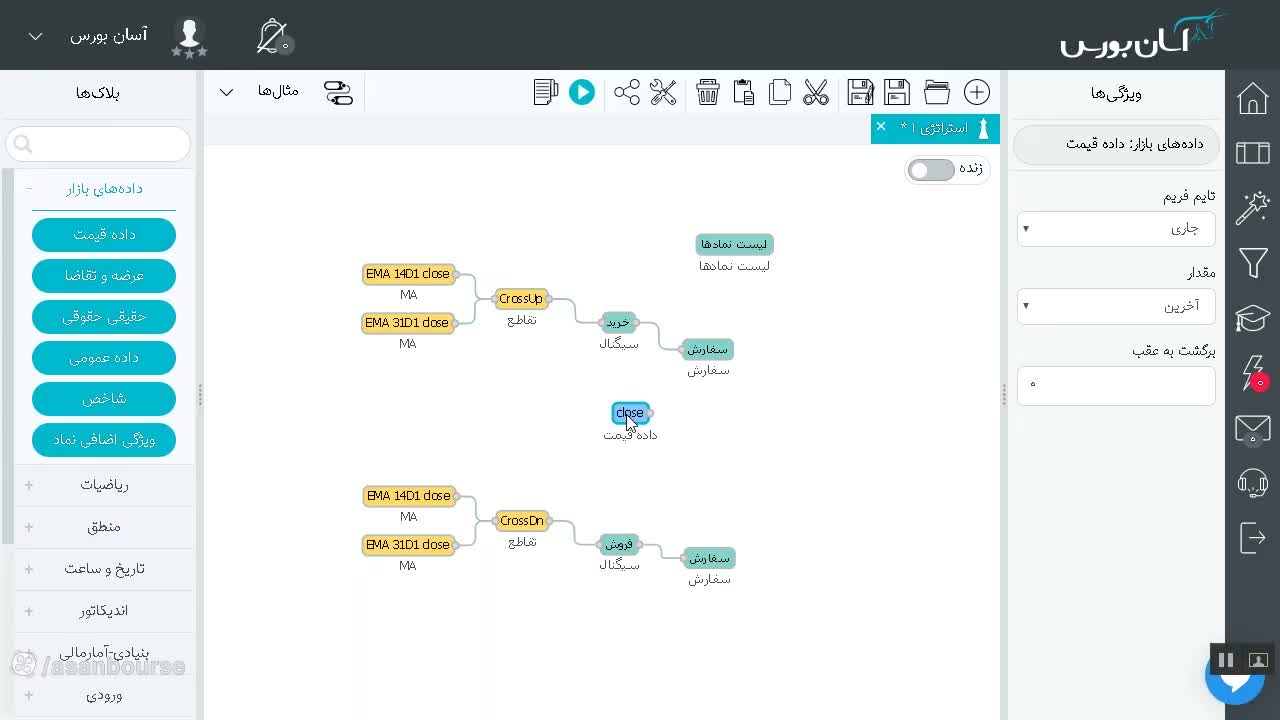Click the share icon in toolbar
This screenshot has width=1280, height=720.
627,93
